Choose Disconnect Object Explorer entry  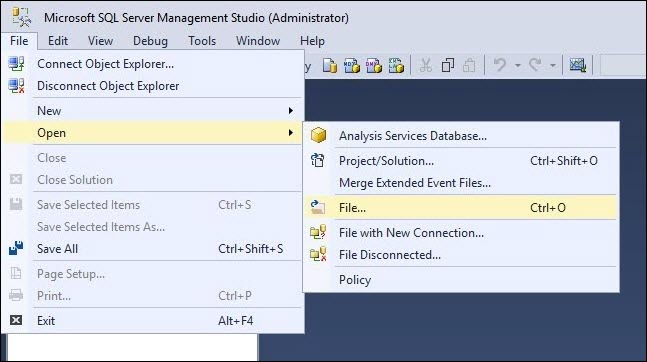[153, 86]
